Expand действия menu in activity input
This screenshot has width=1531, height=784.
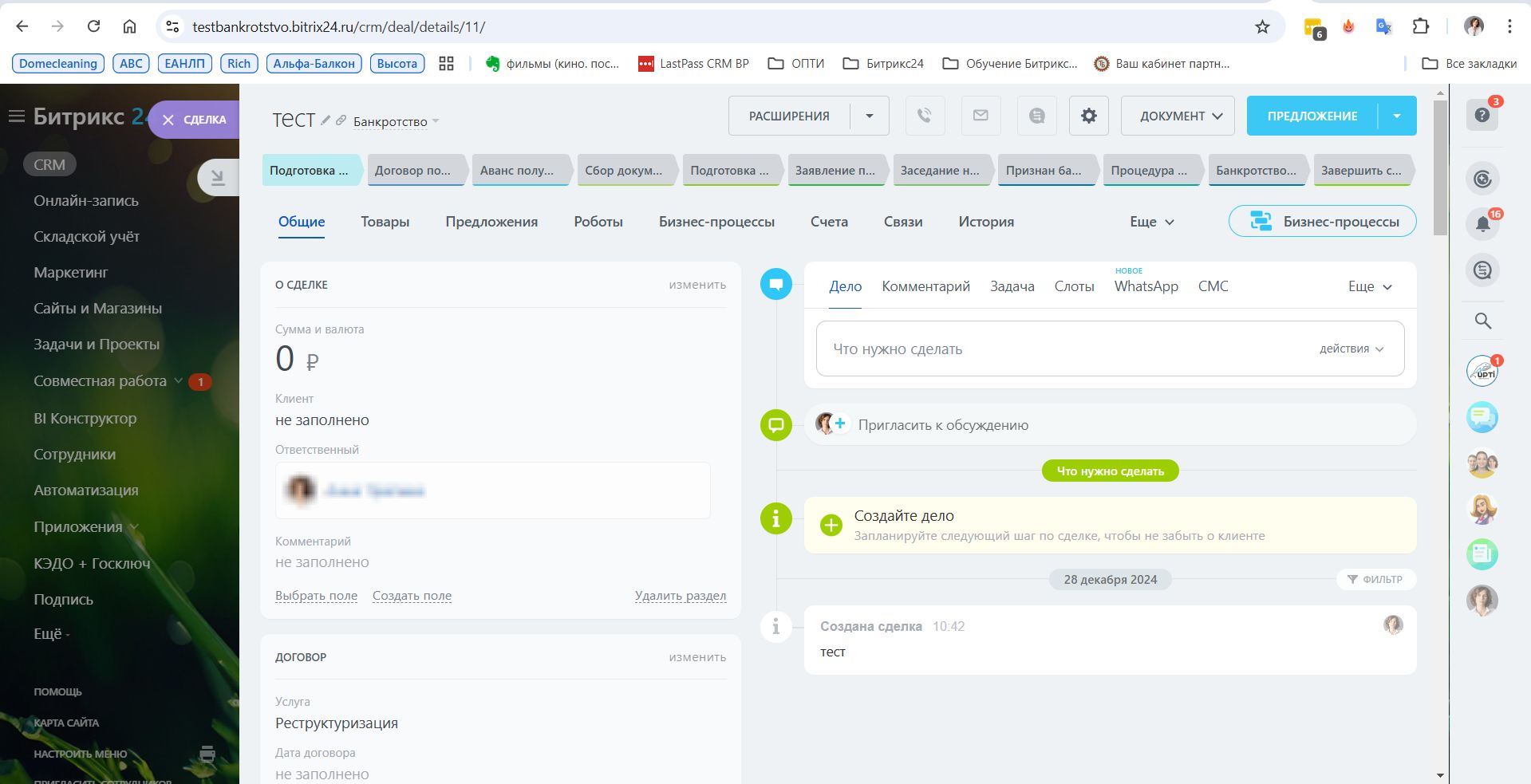coord(1351,349)
